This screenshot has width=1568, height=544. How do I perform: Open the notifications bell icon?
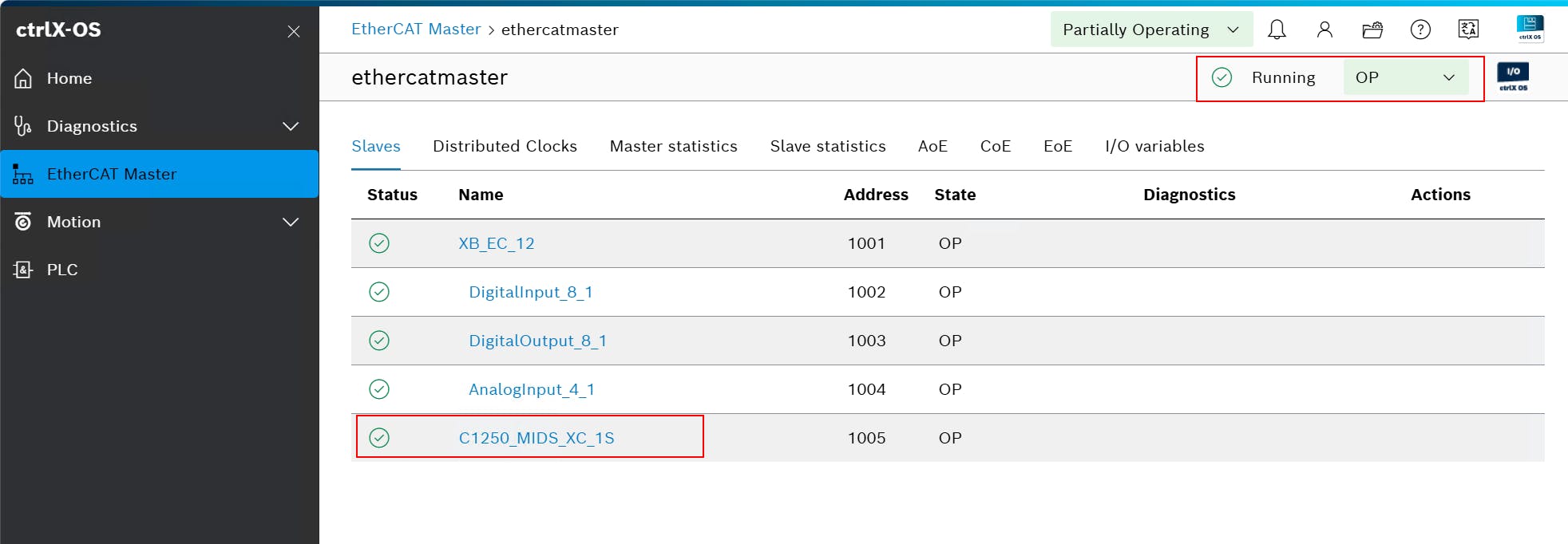pyautogui.click(x=1277, y=30)
